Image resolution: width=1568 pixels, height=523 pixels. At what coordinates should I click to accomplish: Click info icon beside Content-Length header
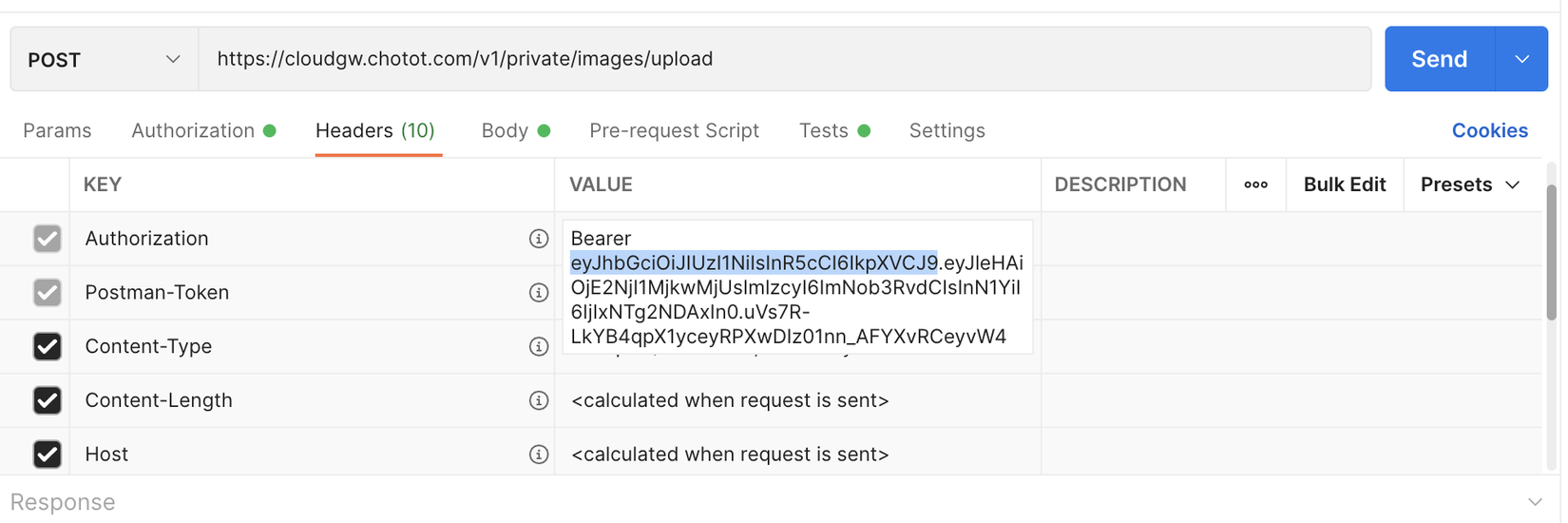pyautogui.click(x=539, y=400)
